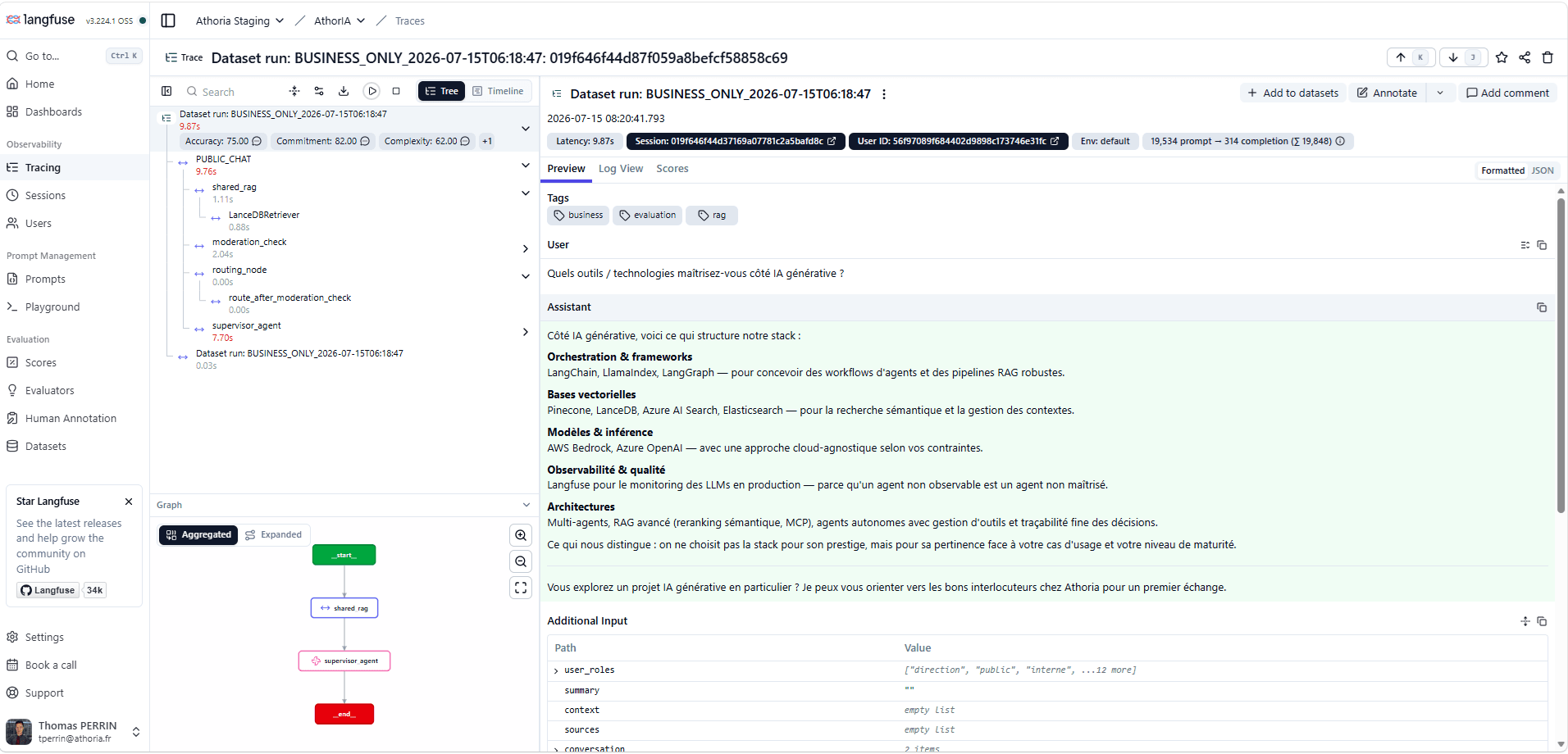
Task: Select JSON display mode
Action: [1543, 170]
